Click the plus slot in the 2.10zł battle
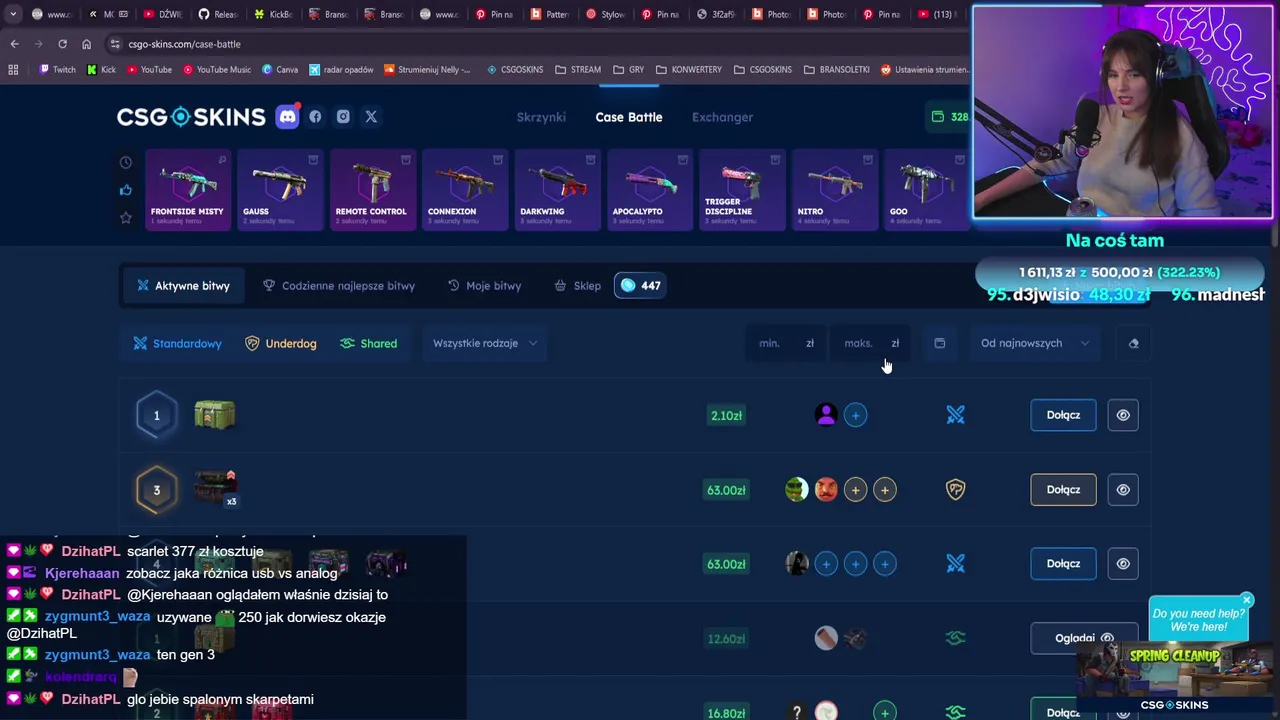Image resolution: width=1280 pixels, height=720 pixels. (x=855, y=415)
